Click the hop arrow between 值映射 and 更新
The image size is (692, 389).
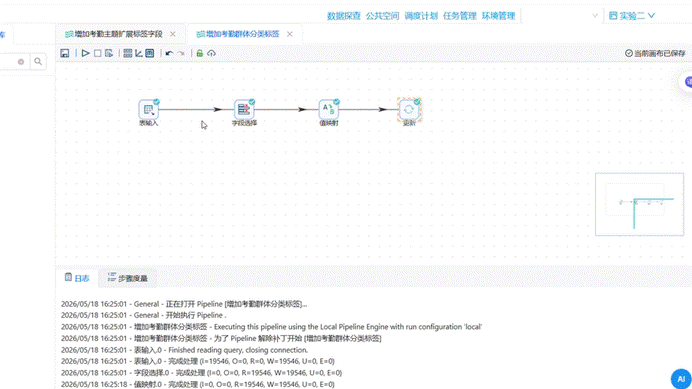(369, 110)
